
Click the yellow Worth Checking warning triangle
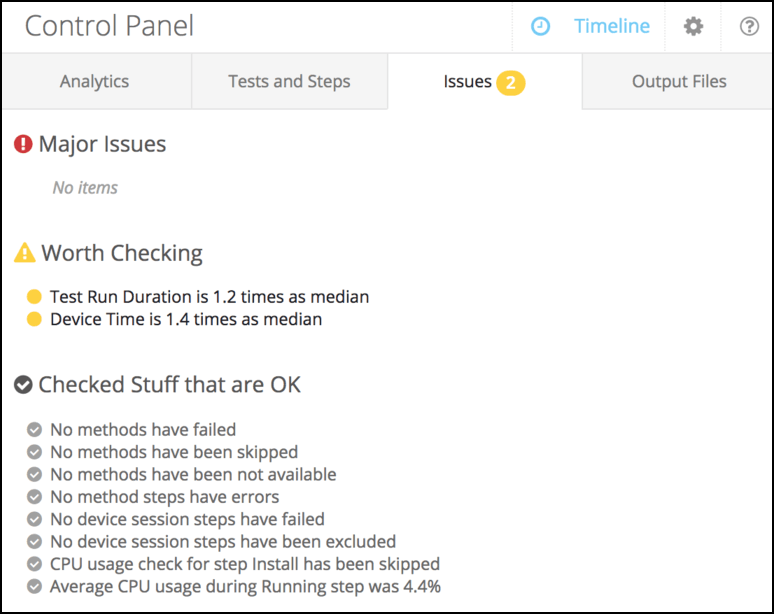point(24,253)
